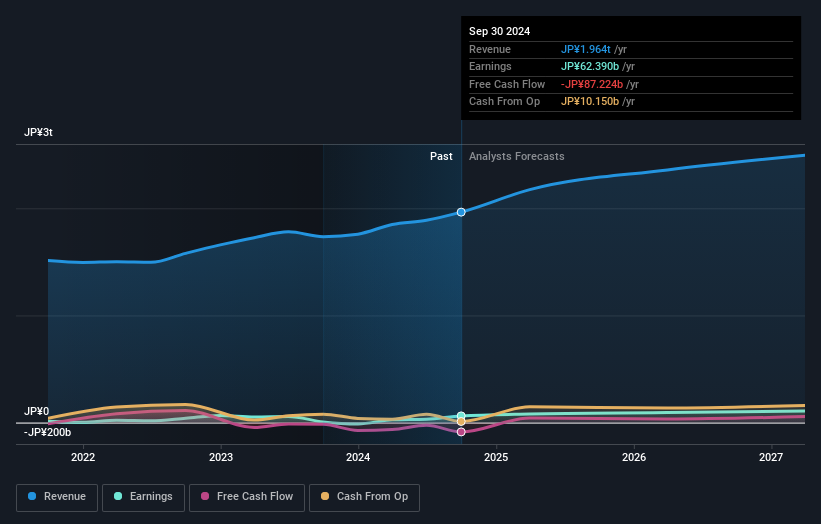This screenshot has width=821, height=524.
Task: Select the Cash From Op data point marker
Action: pyautogui.click(x=461, y=421)
